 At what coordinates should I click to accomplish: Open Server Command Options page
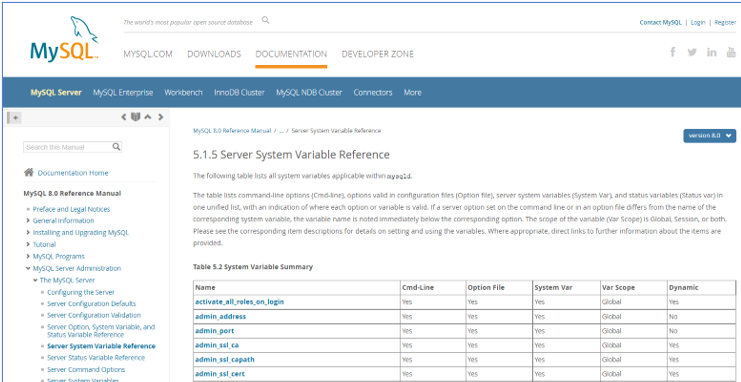(86, 370)
